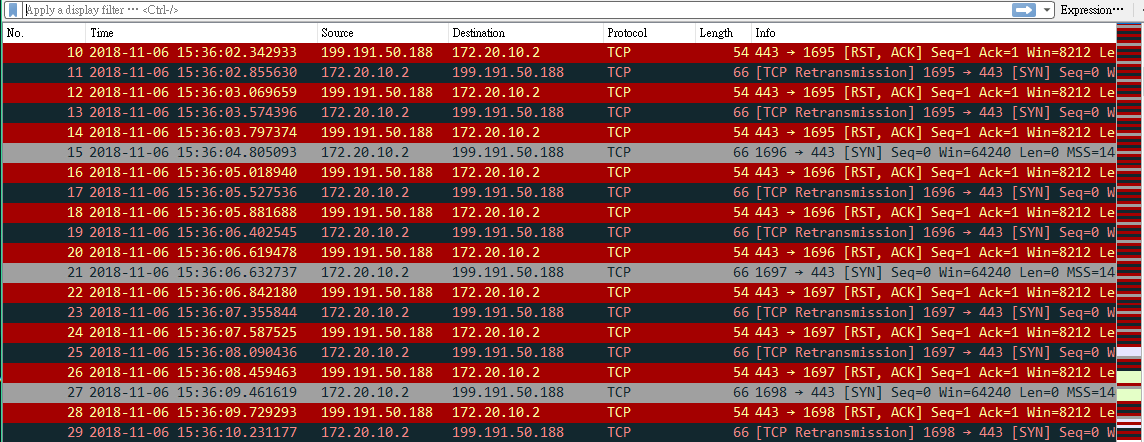This screenshot has height=442, width=1144.
Task: Select packet number 12
Action: point(559,93)
